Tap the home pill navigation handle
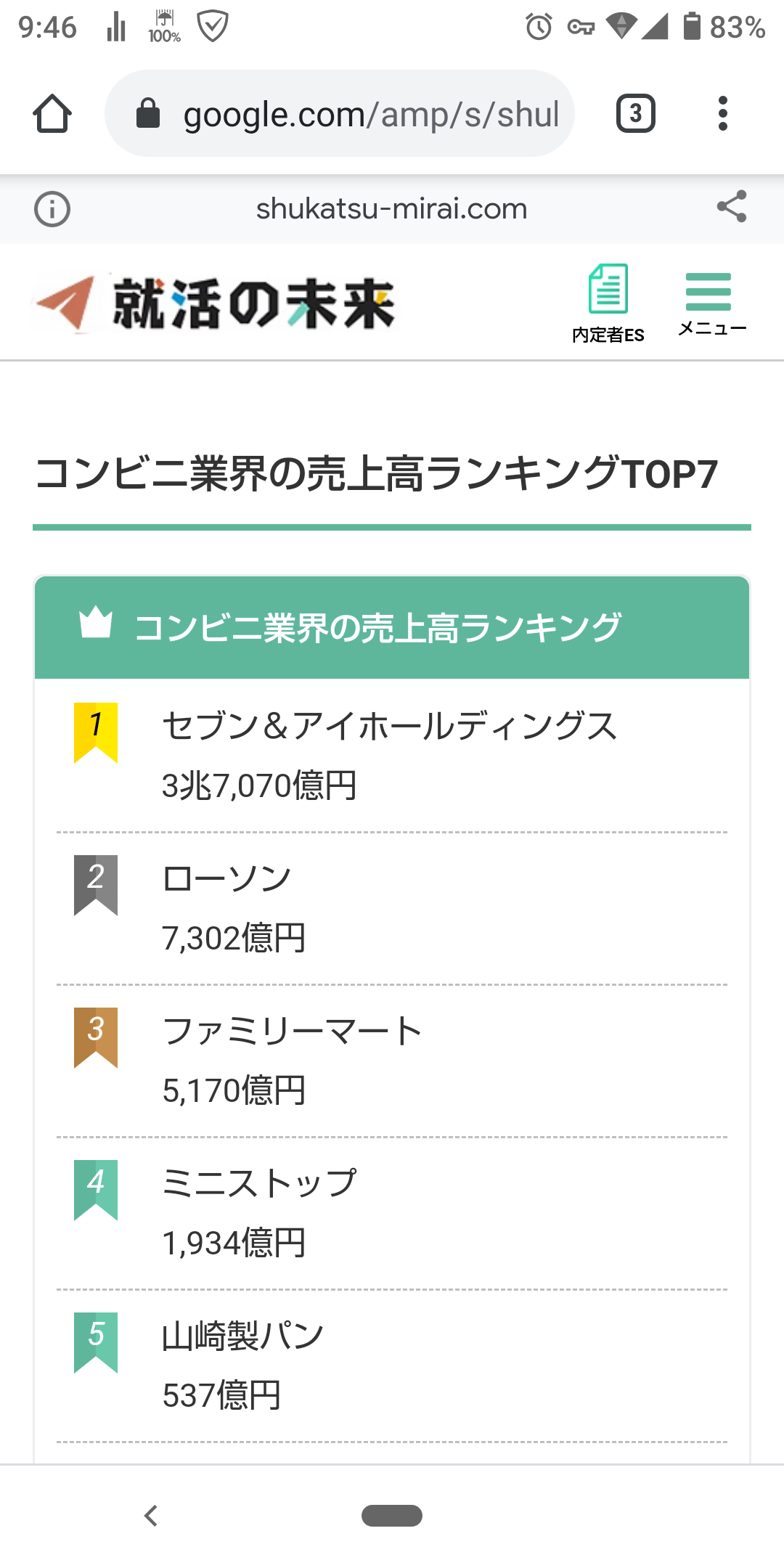This screenshot has width=784, height=1568. click(x=392, y=1515)
